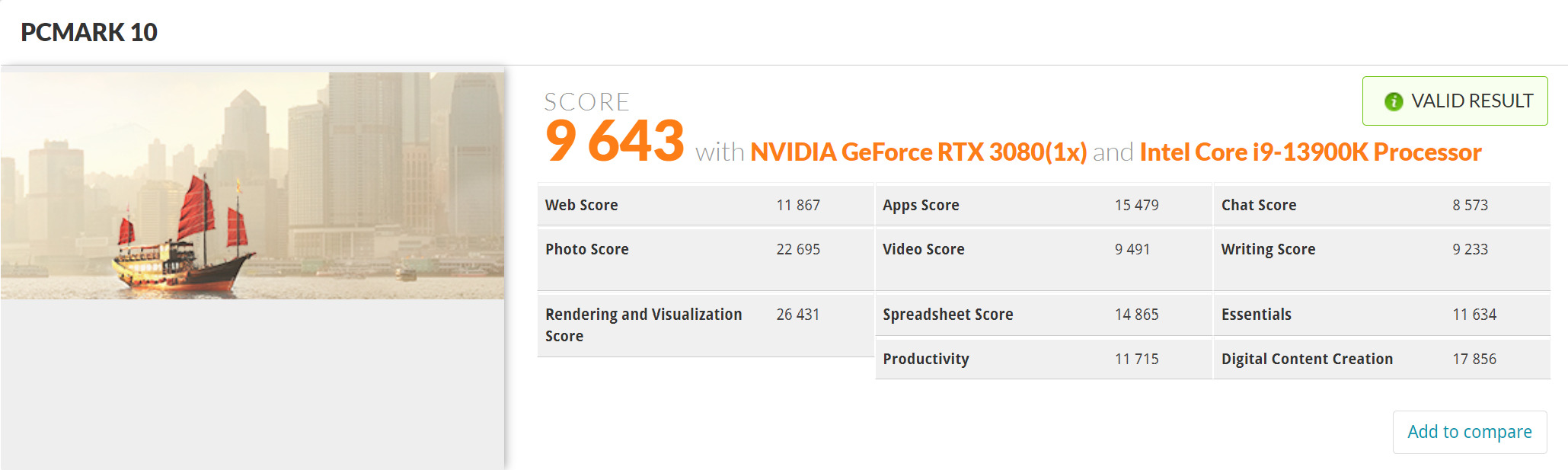Select the Video Score row
This screenshot has height=470, width=1568.
[1043, 250]
